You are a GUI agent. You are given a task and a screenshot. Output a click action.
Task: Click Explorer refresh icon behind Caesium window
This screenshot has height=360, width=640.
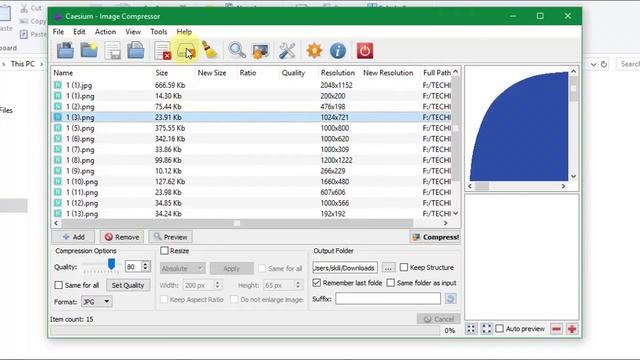[604, 64]
